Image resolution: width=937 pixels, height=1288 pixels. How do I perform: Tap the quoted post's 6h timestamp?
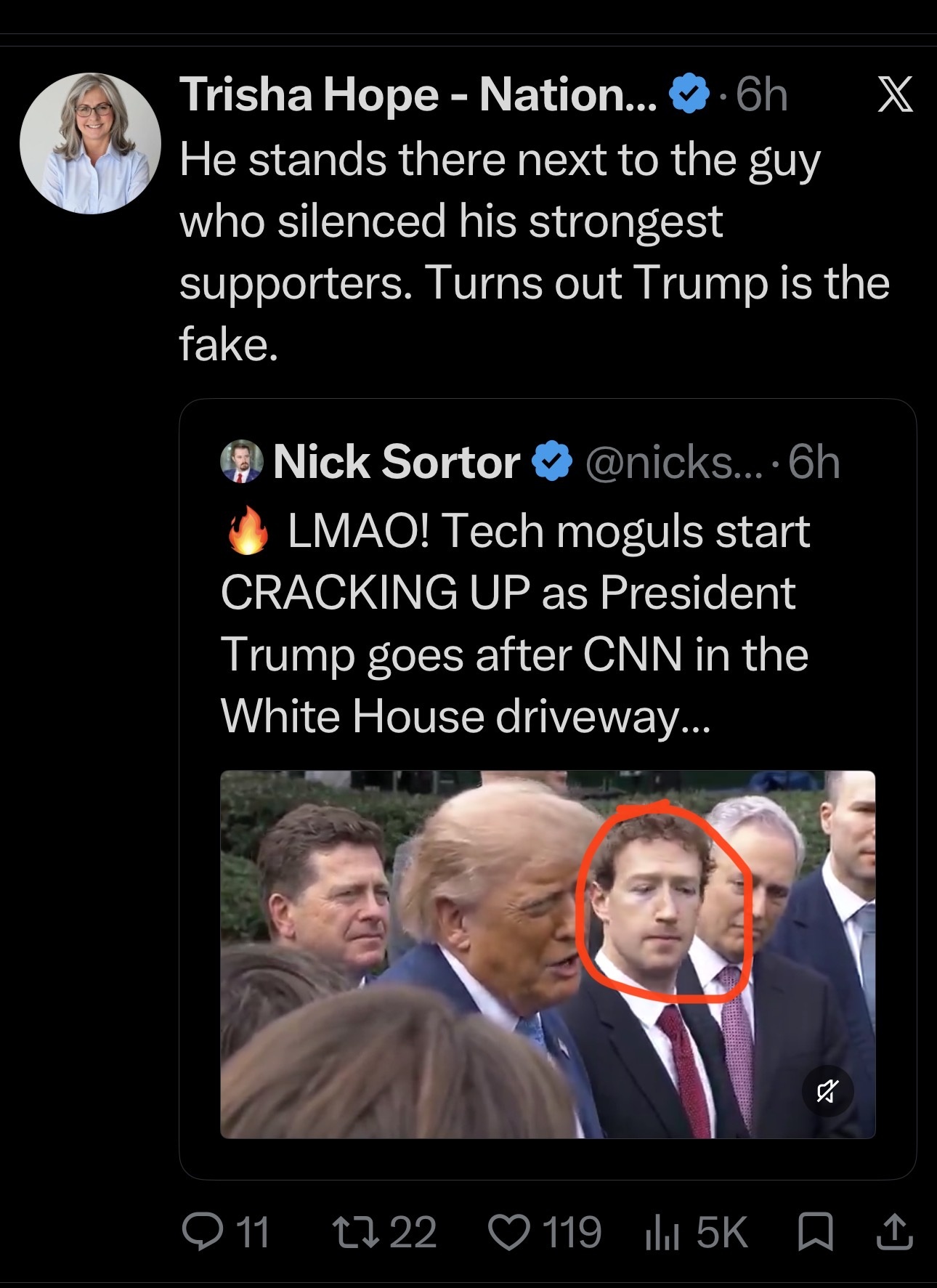click(x=814, y=462)
